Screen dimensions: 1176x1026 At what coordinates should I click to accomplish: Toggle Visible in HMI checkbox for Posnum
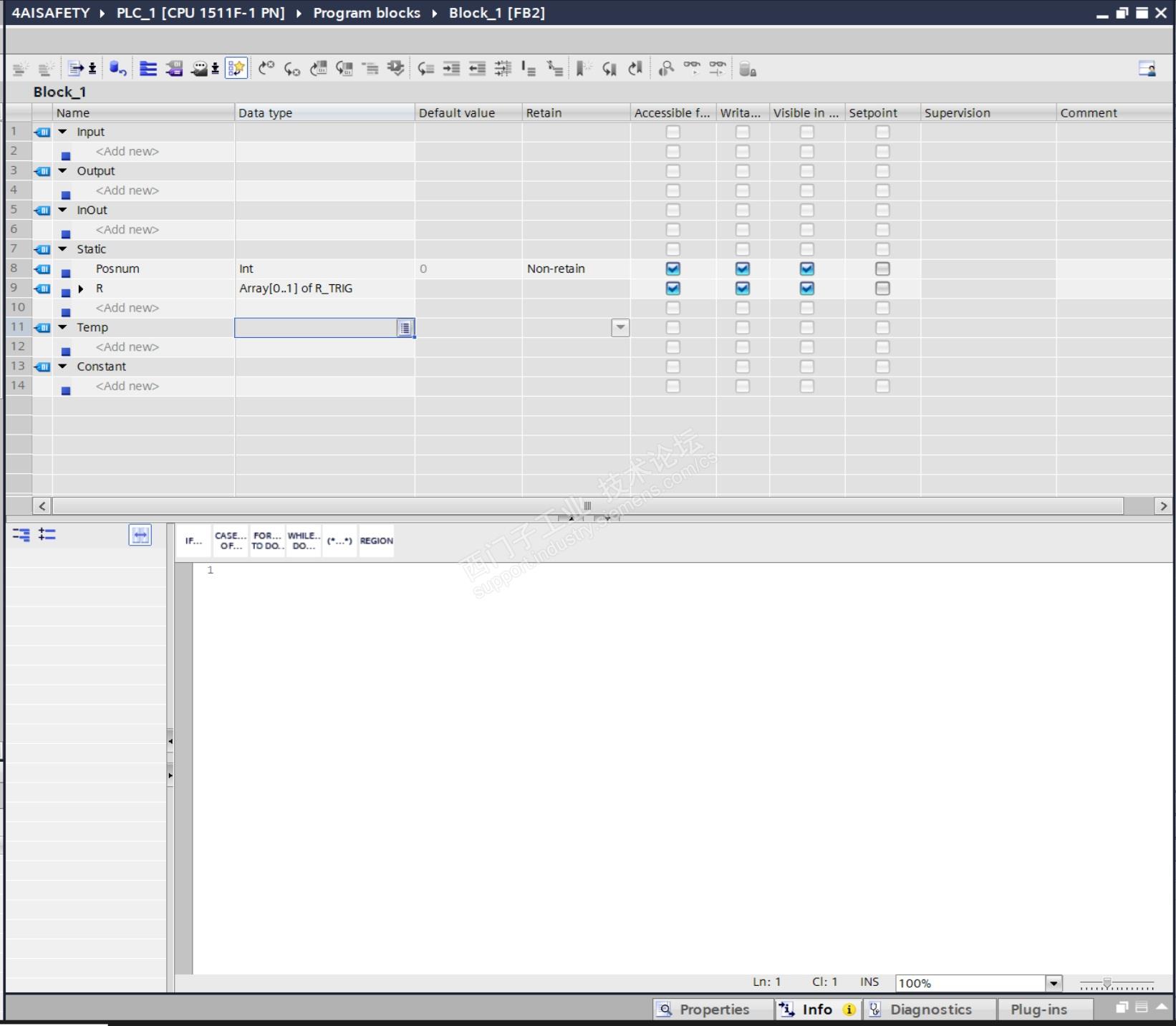807,269
